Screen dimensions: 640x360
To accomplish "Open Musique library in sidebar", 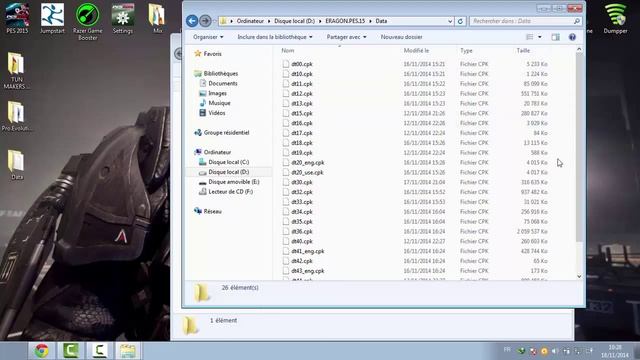I will click(215, 103).
